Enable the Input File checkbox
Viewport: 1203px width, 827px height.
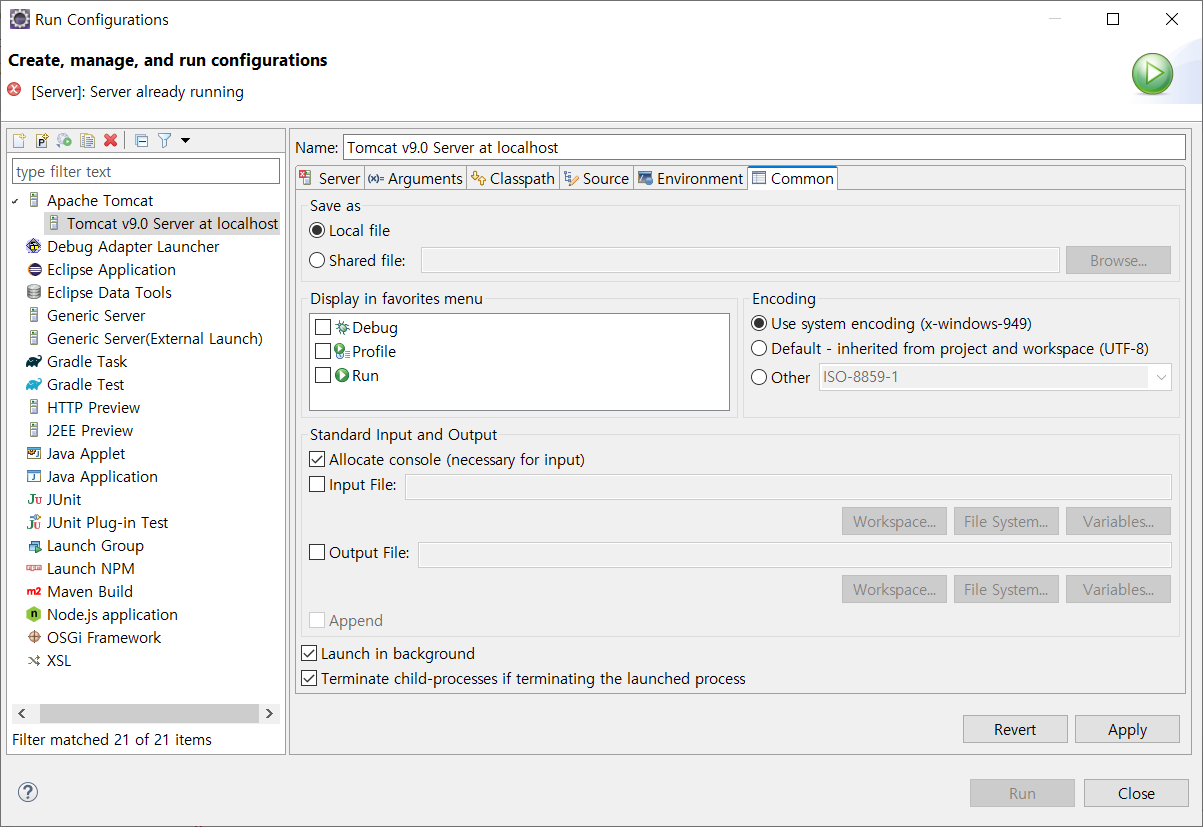tap(317, 484)
